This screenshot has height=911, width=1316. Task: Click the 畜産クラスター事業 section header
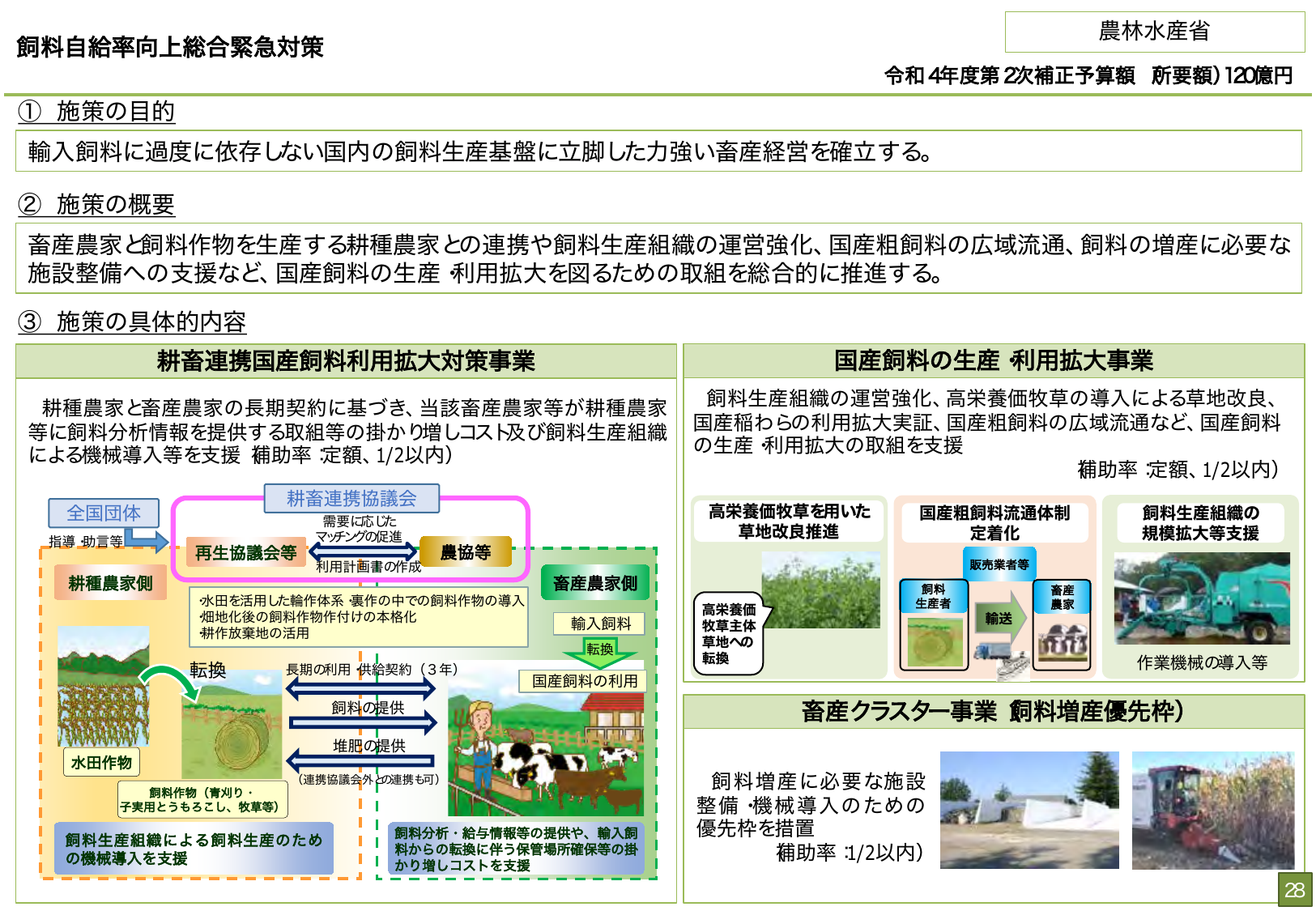[993, 712]
